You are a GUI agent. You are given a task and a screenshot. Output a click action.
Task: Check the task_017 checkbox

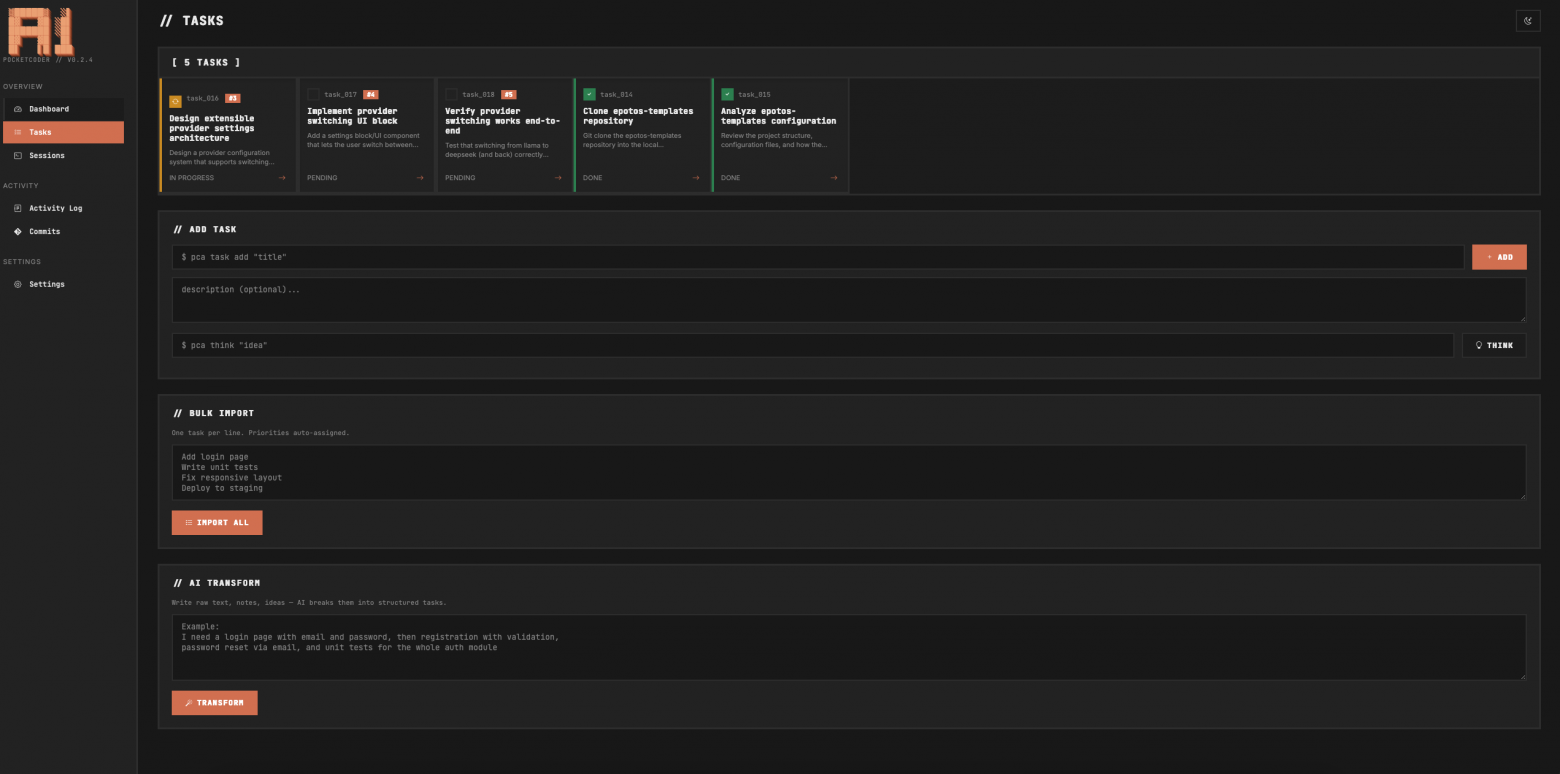point(313,95)
